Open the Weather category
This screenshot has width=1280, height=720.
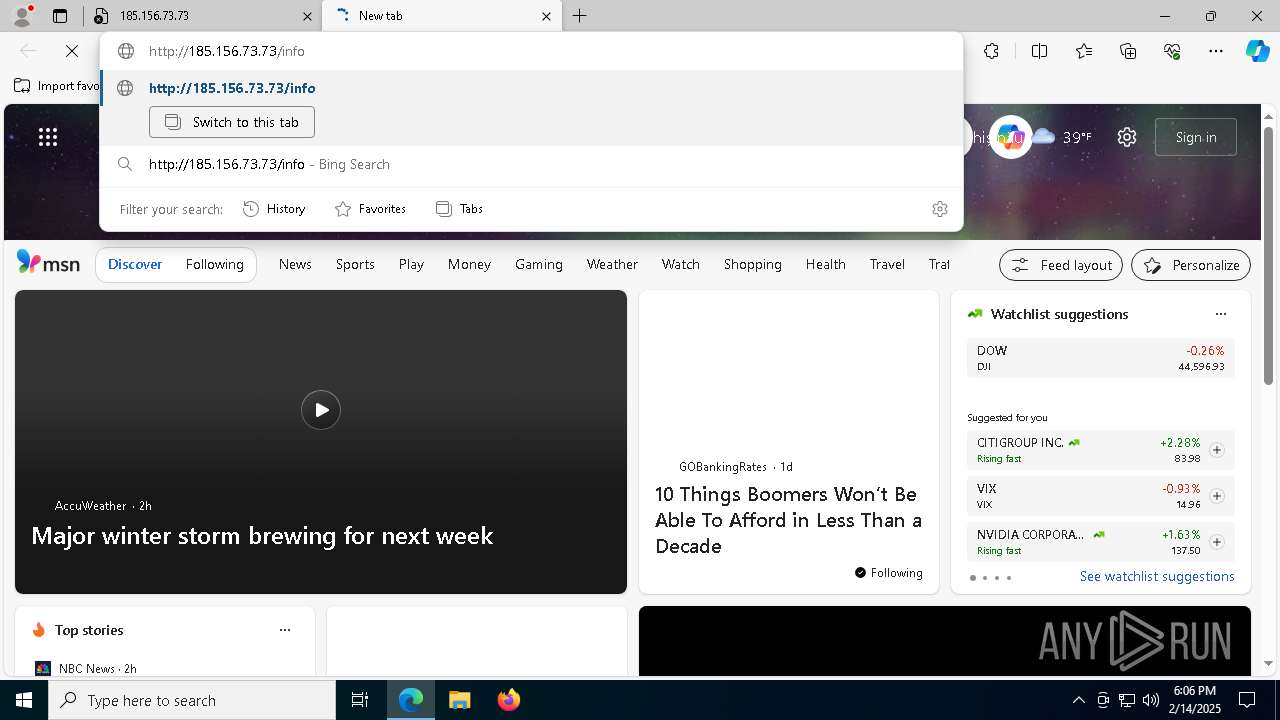click(612, 264)
